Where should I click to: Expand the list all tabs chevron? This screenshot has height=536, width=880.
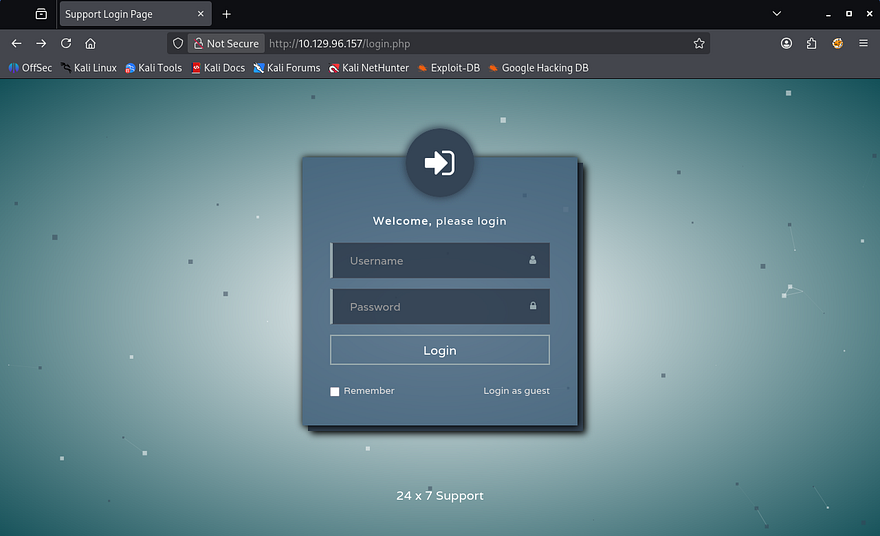[777, 14]
